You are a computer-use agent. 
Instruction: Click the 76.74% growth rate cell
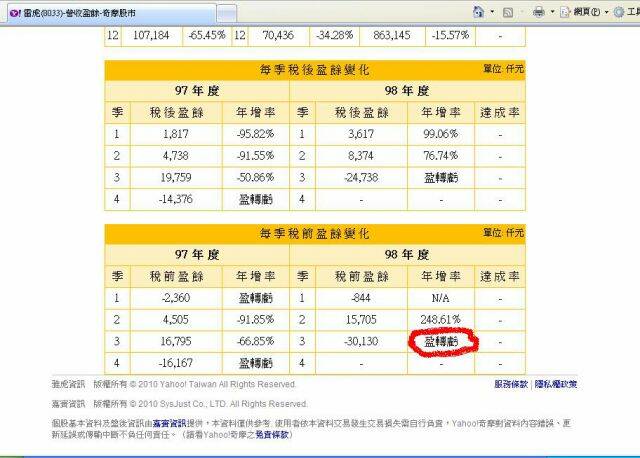[x=441, y=156]
